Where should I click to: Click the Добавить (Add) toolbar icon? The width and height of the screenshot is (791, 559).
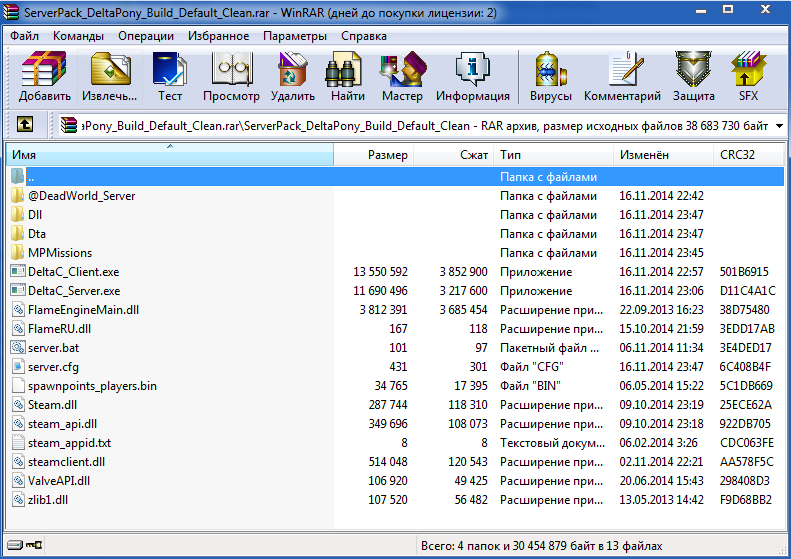(x=44, y=78)
